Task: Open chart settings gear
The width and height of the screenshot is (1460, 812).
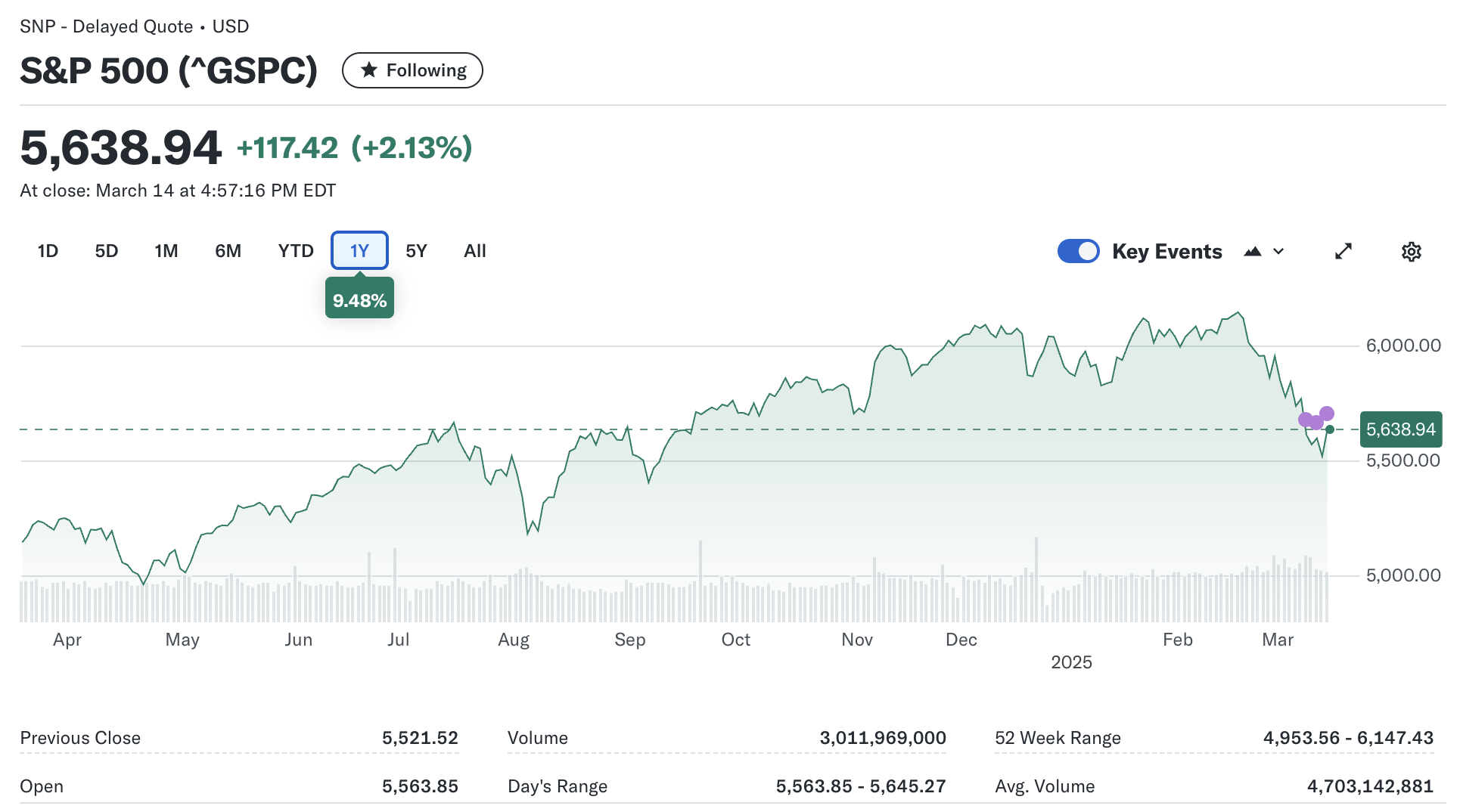Action: click(x=1411, y=252)
